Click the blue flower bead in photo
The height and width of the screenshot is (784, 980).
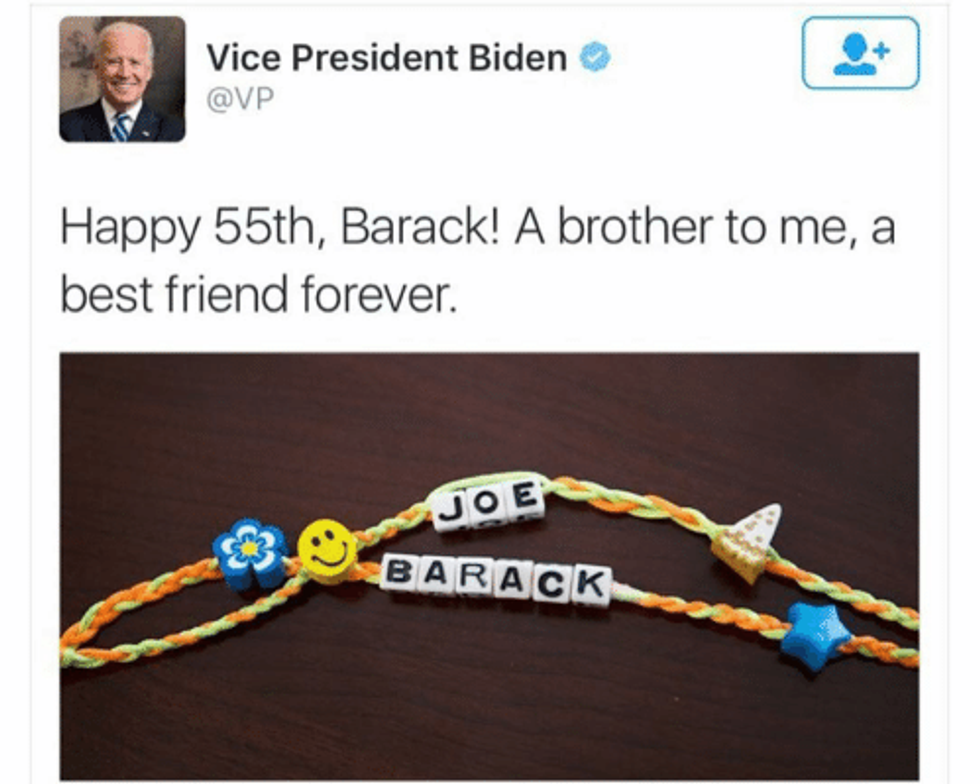click(250, 554)
